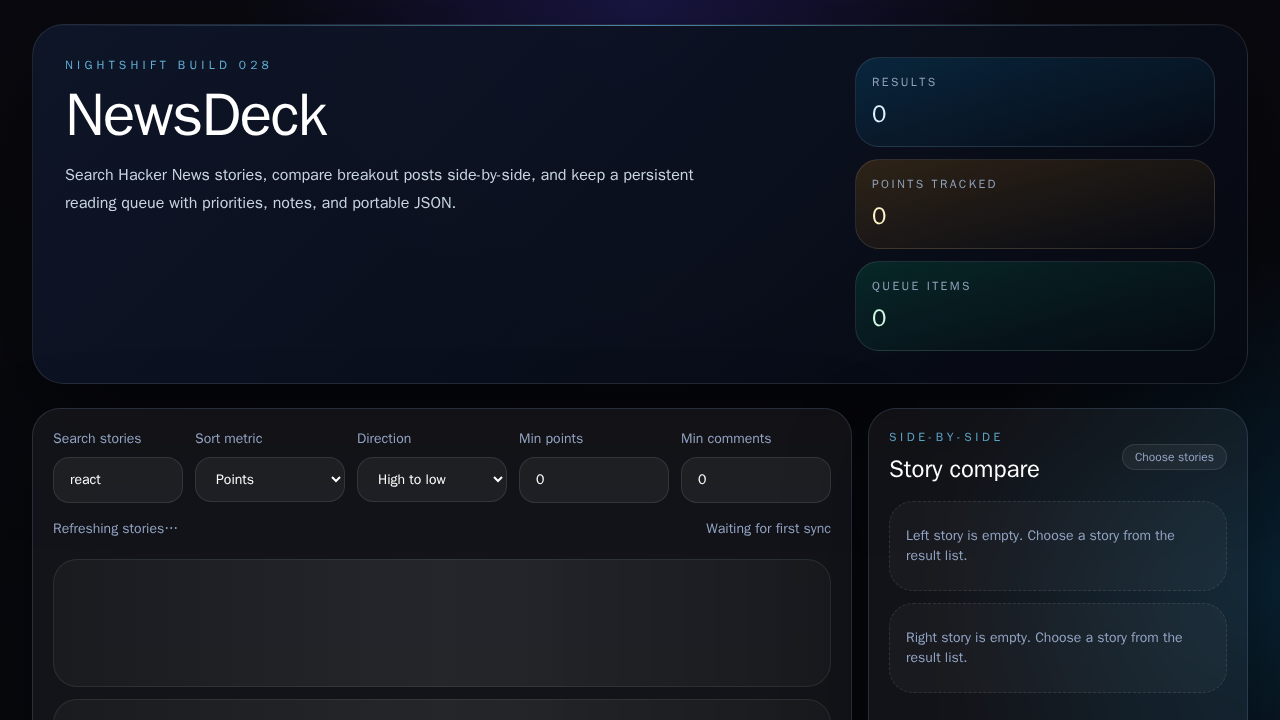Click the empty results list panel

[442, 623]
